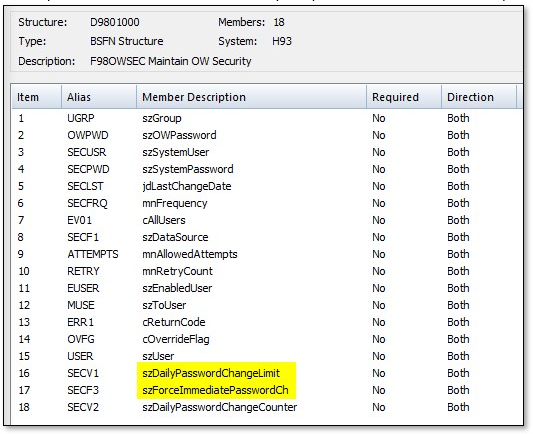This screenshot has height=434, width=533.
Task: Select the highlighted szForceImmediatePasswordCh row
Action: point(267,390)
